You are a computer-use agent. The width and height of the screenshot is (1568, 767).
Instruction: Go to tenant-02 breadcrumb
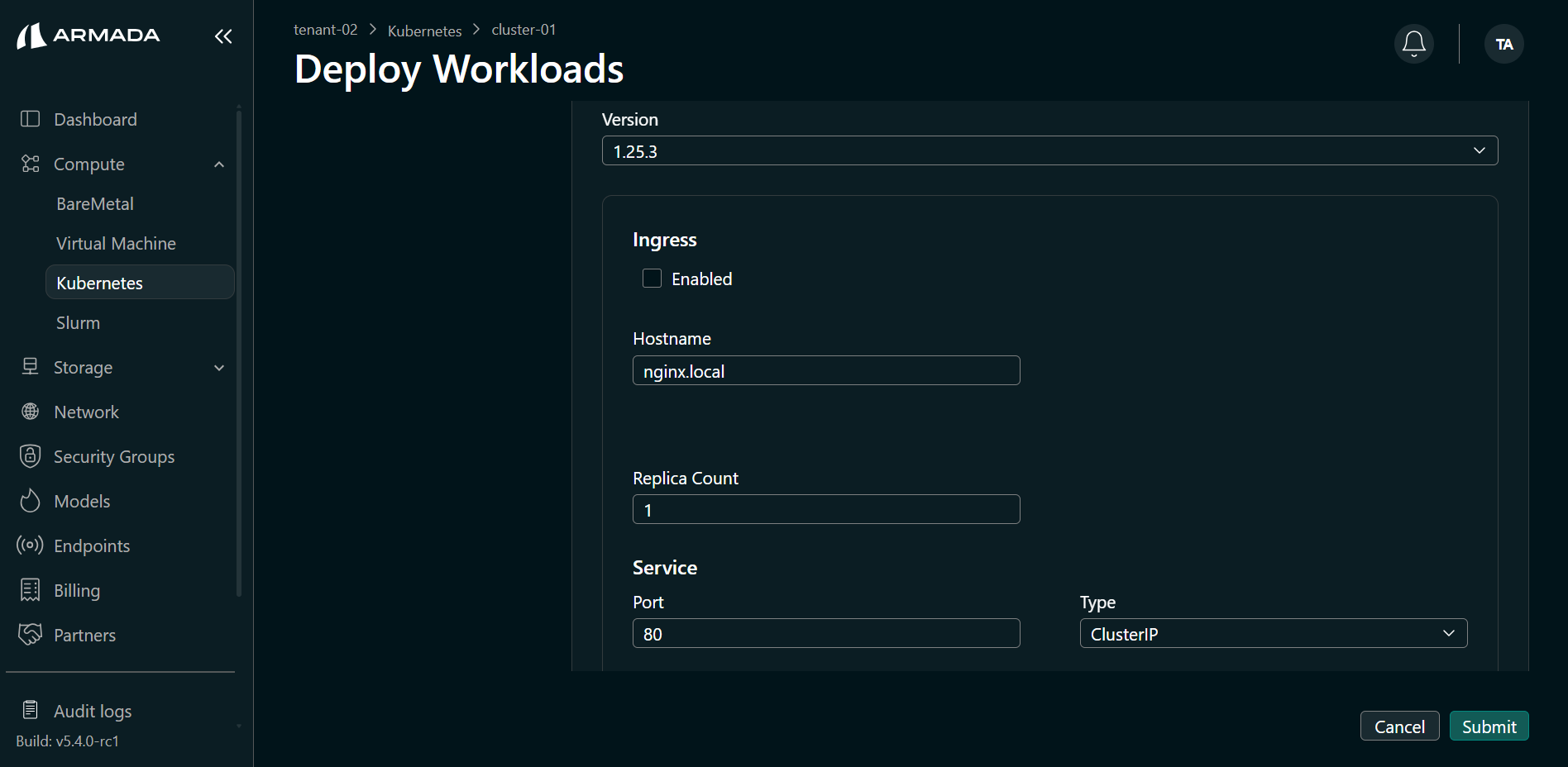[x=326, y=30]
